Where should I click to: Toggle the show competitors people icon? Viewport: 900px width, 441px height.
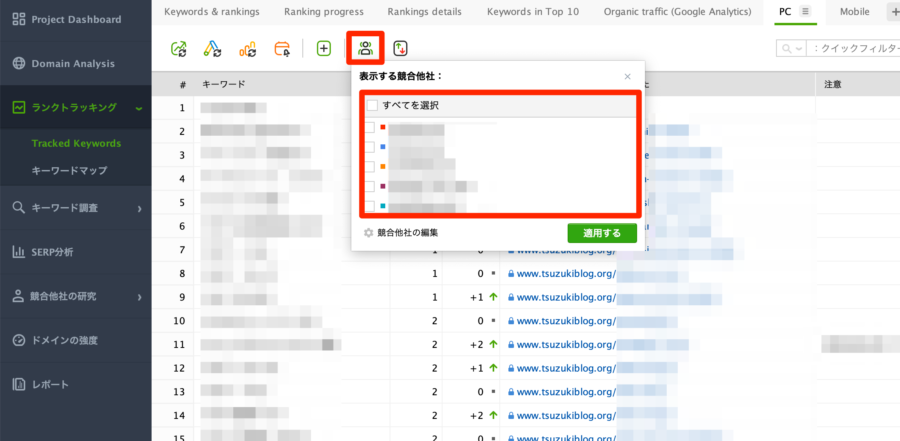click(x=365, y=48)
